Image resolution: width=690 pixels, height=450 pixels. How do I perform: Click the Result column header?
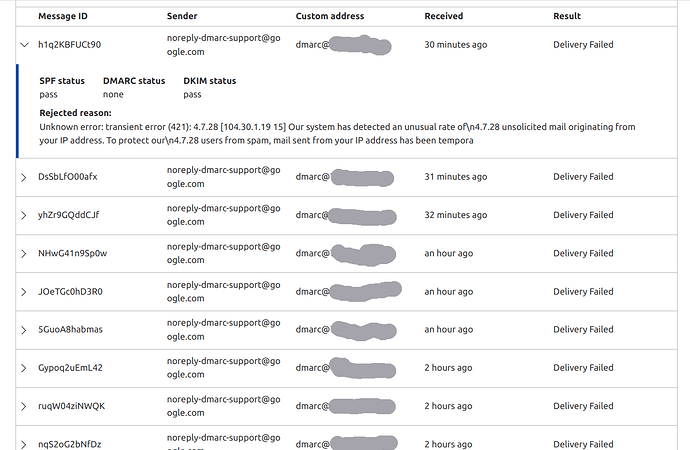tap(567, 16)
